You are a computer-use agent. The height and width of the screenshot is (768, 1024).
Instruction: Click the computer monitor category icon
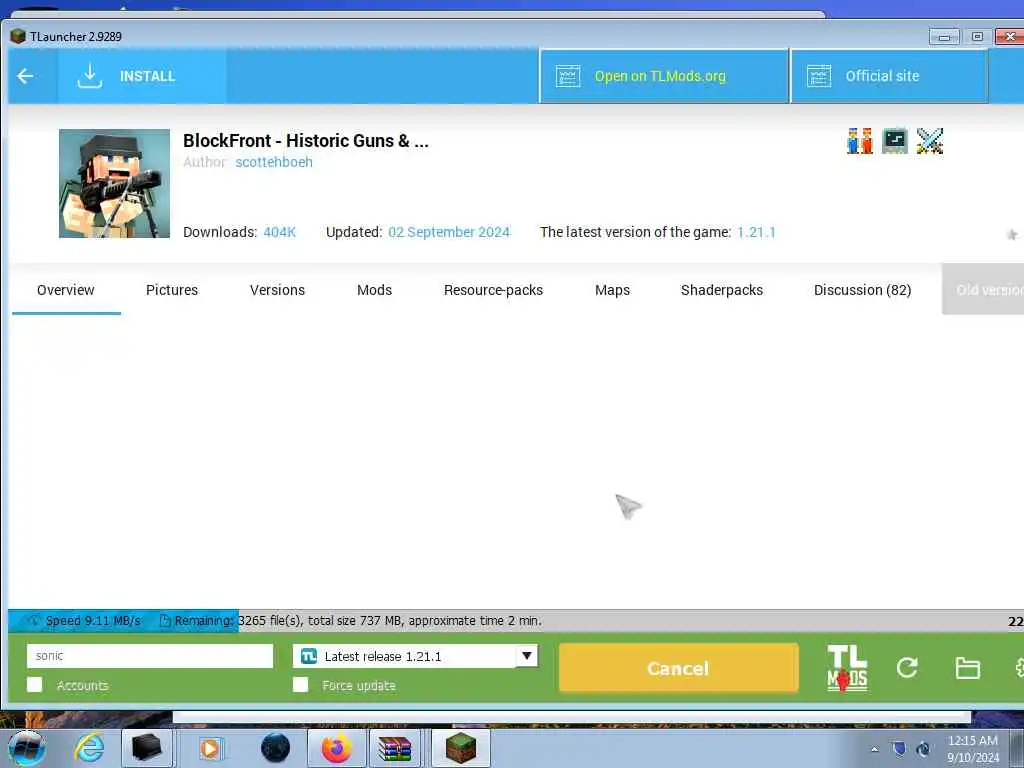coord(895,141)
